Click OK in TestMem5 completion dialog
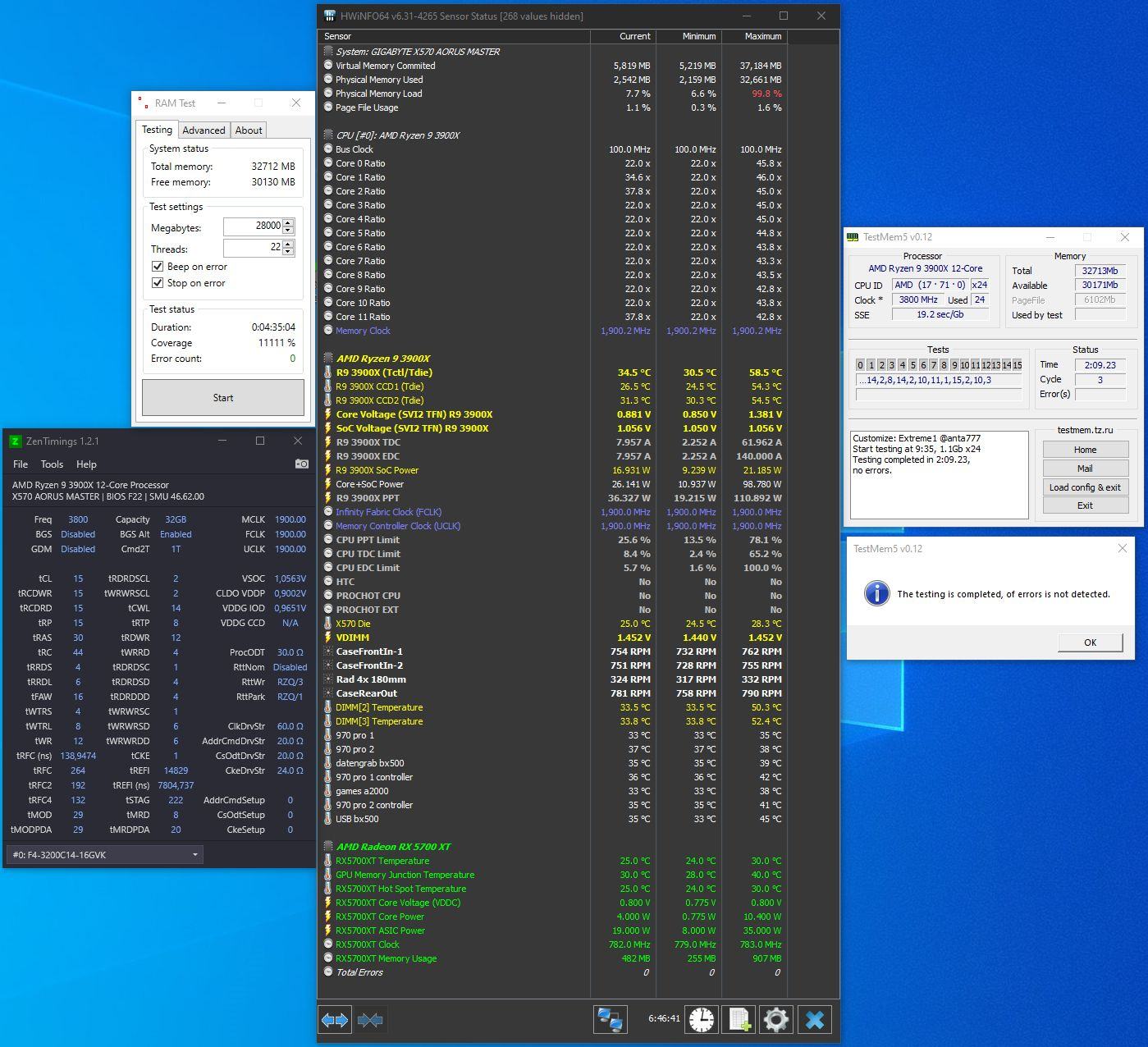1148x1047 pixels. [1090, 642]
